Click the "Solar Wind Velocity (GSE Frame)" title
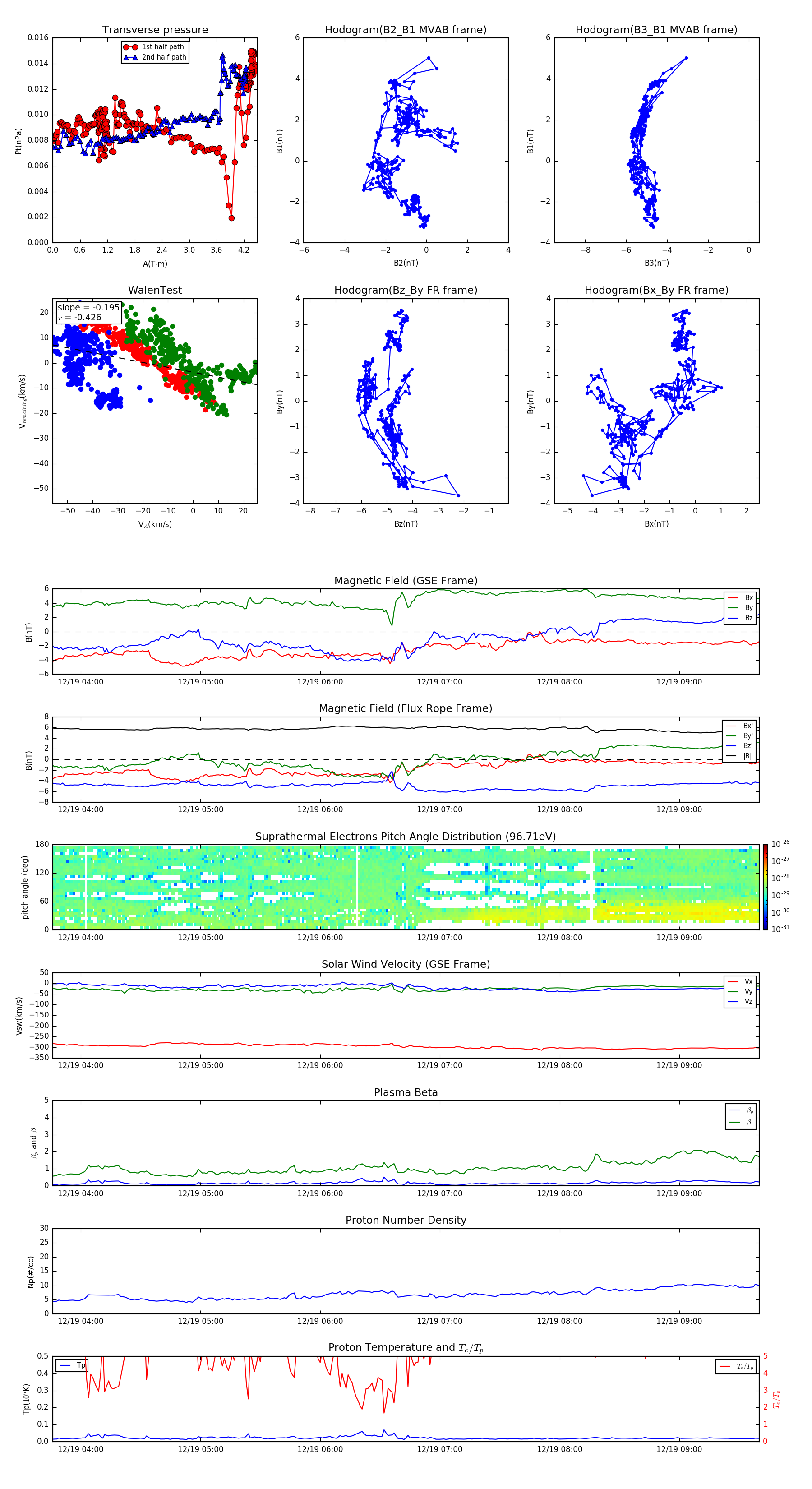The height and width of the screenshot is (1489, 812). pyautogui.click(x=406, y=964)
